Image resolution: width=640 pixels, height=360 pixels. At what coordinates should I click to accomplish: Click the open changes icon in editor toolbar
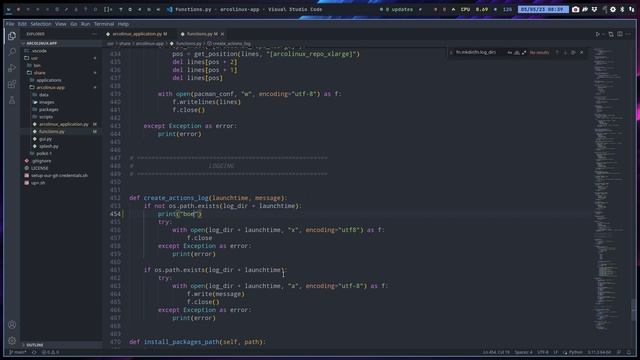click(x=611, y=34)
